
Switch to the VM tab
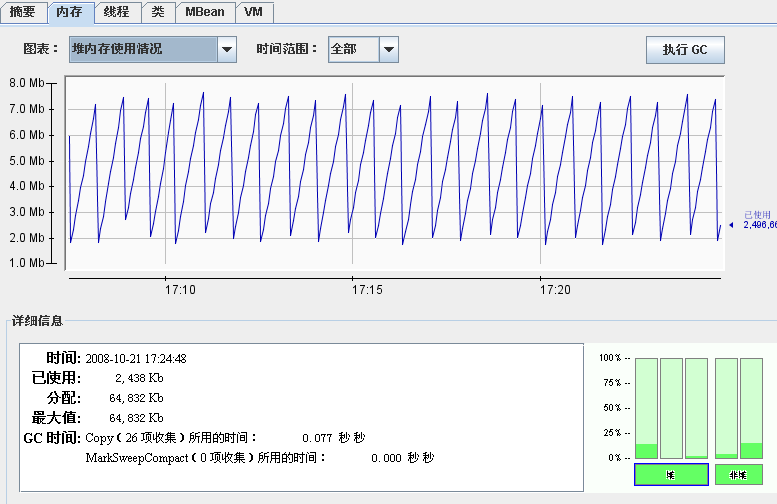253,12
